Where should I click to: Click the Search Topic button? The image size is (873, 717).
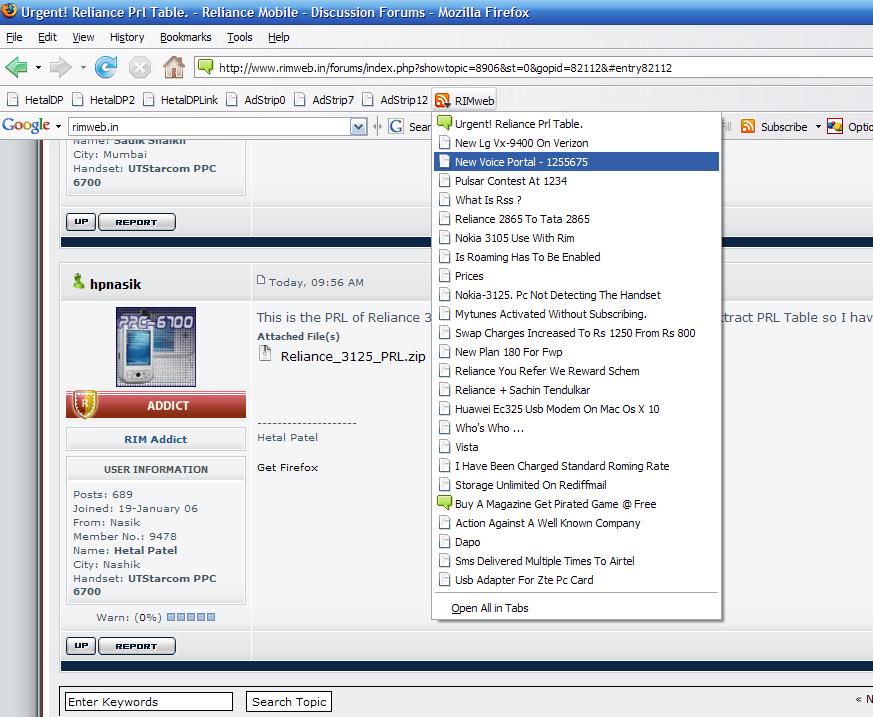[x=289, y=701]
